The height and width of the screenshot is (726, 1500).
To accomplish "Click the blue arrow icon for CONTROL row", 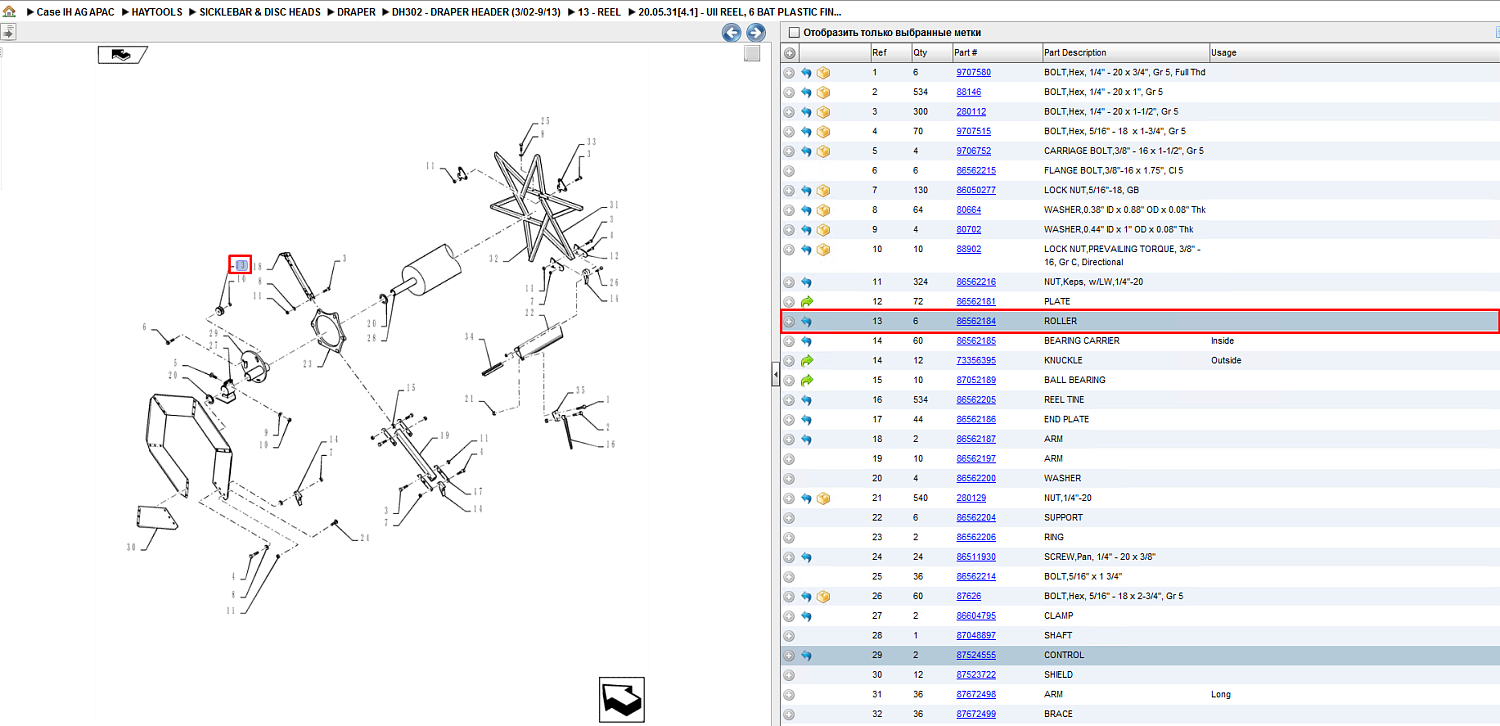I will (806, 655).
